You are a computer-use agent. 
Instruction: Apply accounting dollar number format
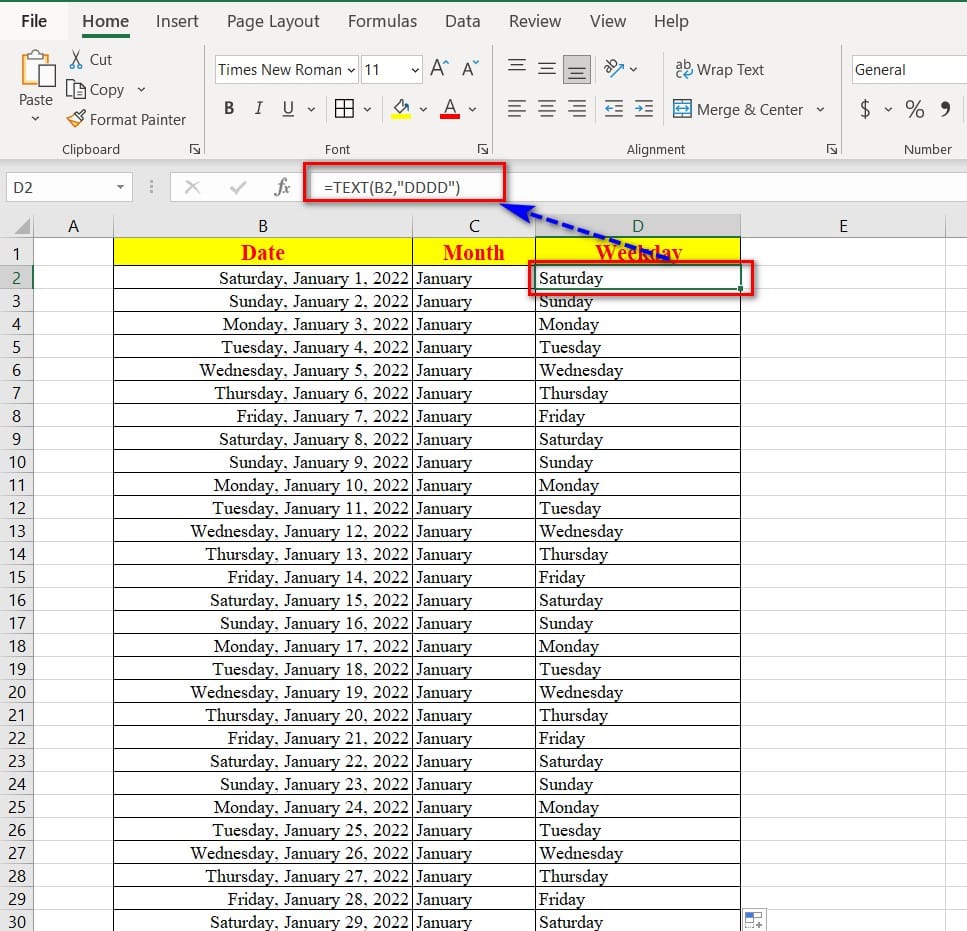point(865,109)
